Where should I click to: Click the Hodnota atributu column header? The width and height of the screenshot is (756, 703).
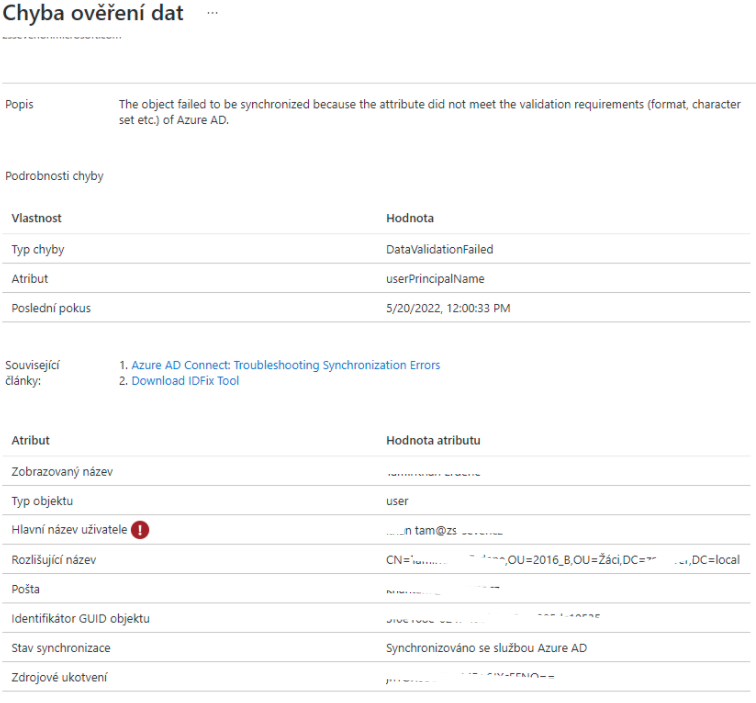click(433, 440)
